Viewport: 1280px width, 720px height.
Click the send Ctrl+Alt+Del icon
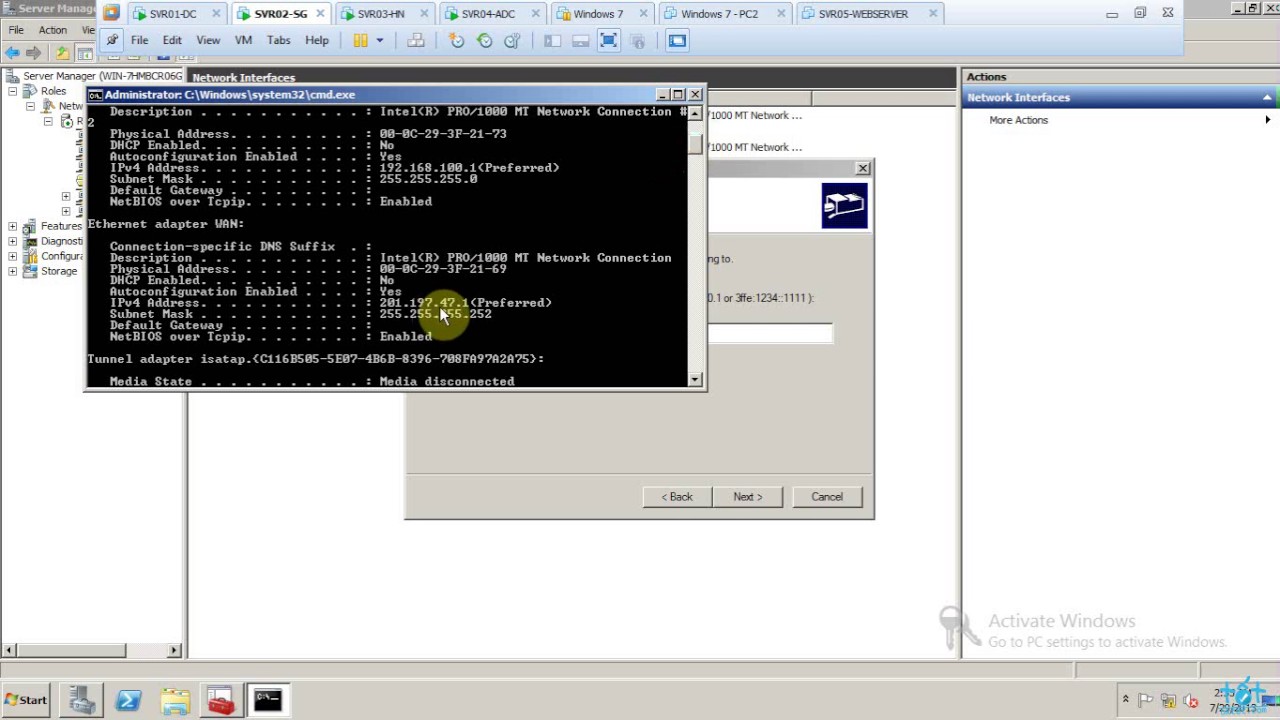(416, 40)
